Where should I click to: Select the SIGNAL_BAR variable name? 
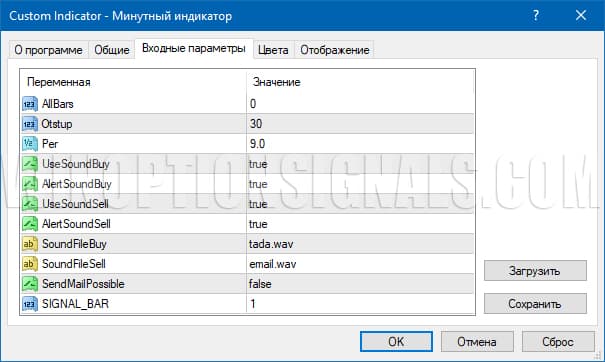point(75,304)
